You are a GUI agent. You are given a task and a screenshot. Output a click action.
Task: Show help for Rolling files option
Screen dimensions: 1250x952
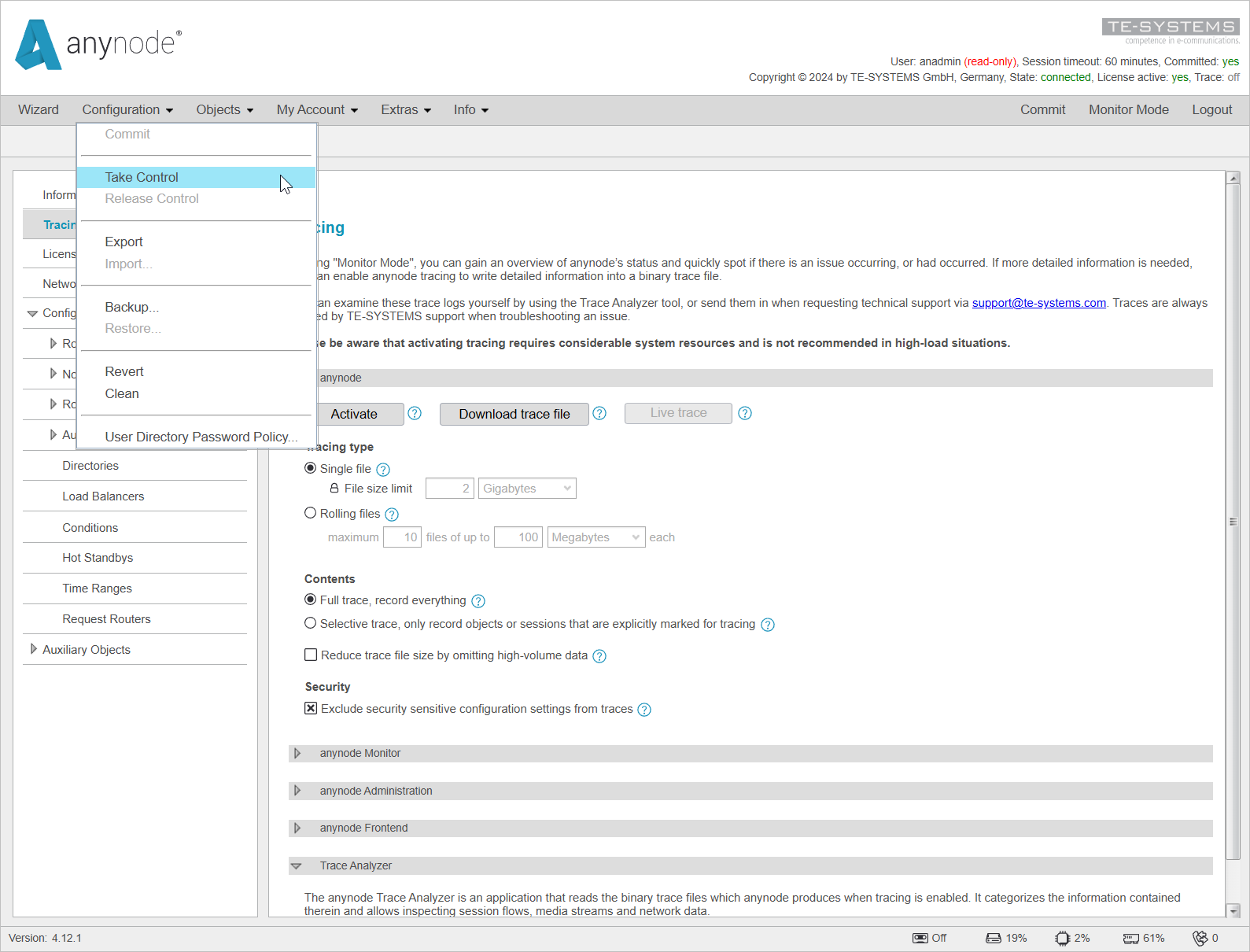tap(392, 515)
